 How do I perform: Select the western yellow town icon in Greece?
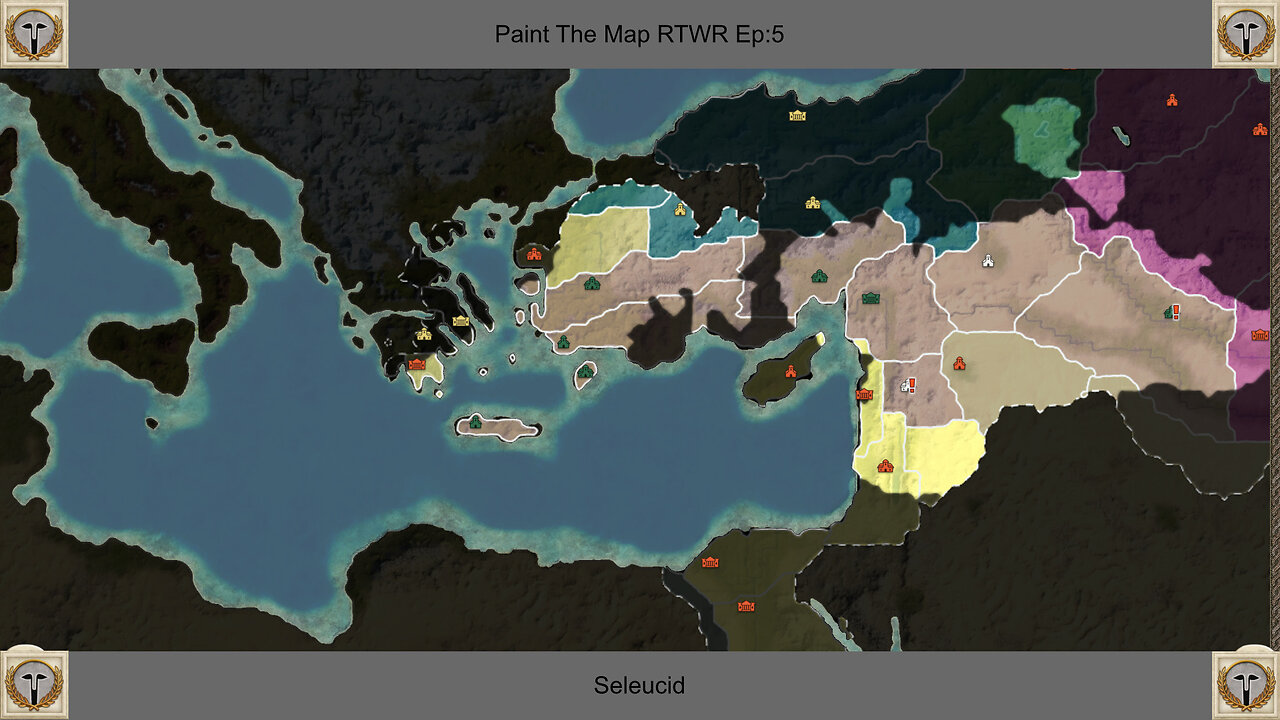pos(424,334)
